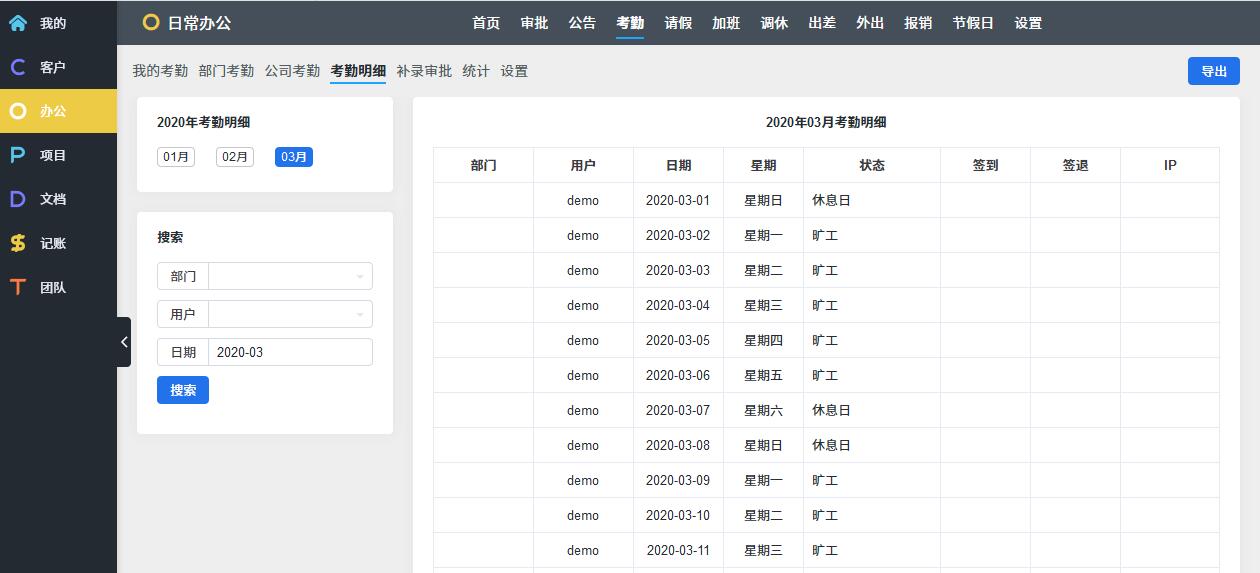Select 团队 label in the sidebar
This screenshot has height=573, width=1260.
(x=53, y=287)
